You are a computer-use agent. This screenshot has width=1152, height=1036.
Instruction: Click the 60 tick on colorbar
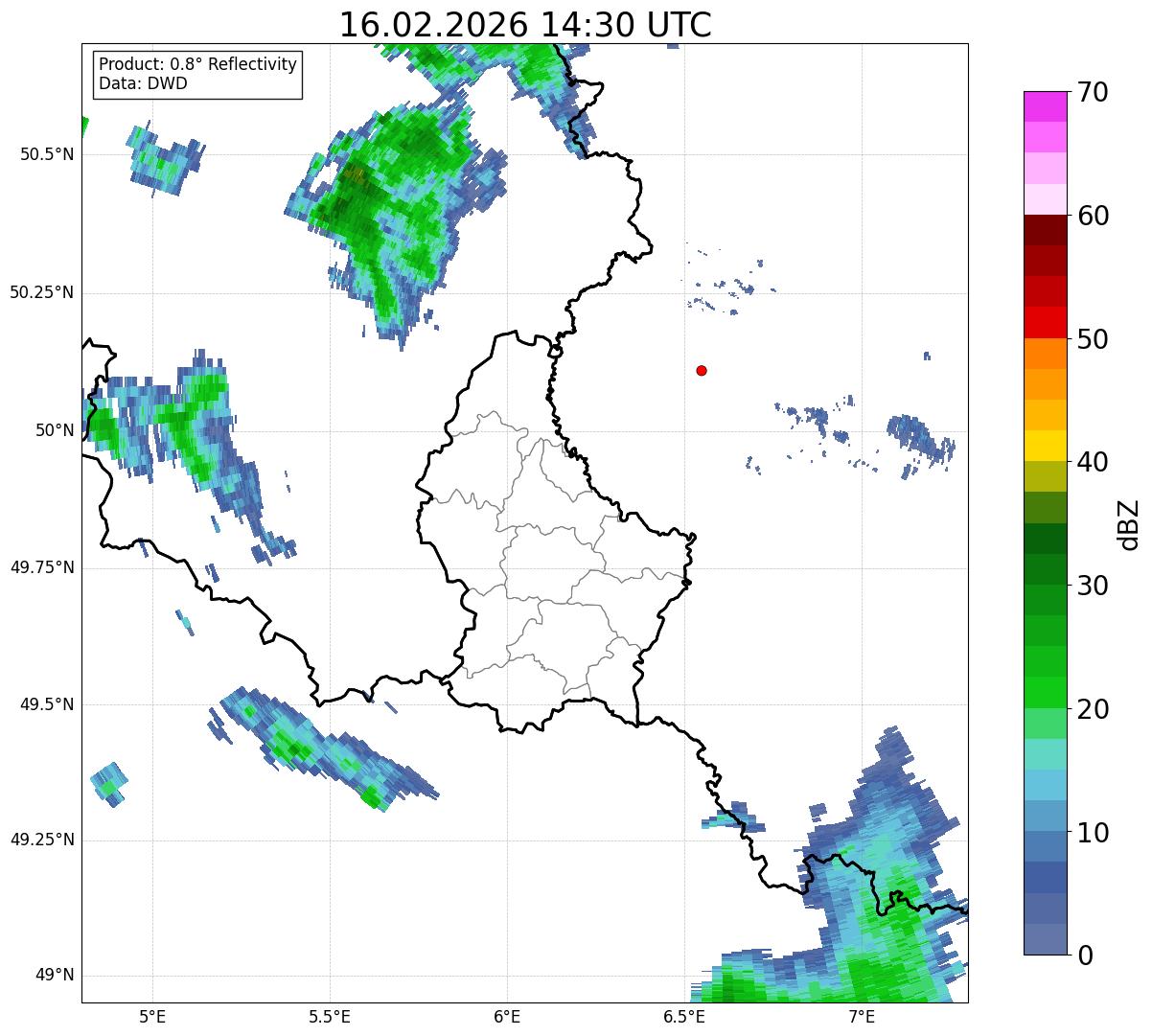point(1092,216)
